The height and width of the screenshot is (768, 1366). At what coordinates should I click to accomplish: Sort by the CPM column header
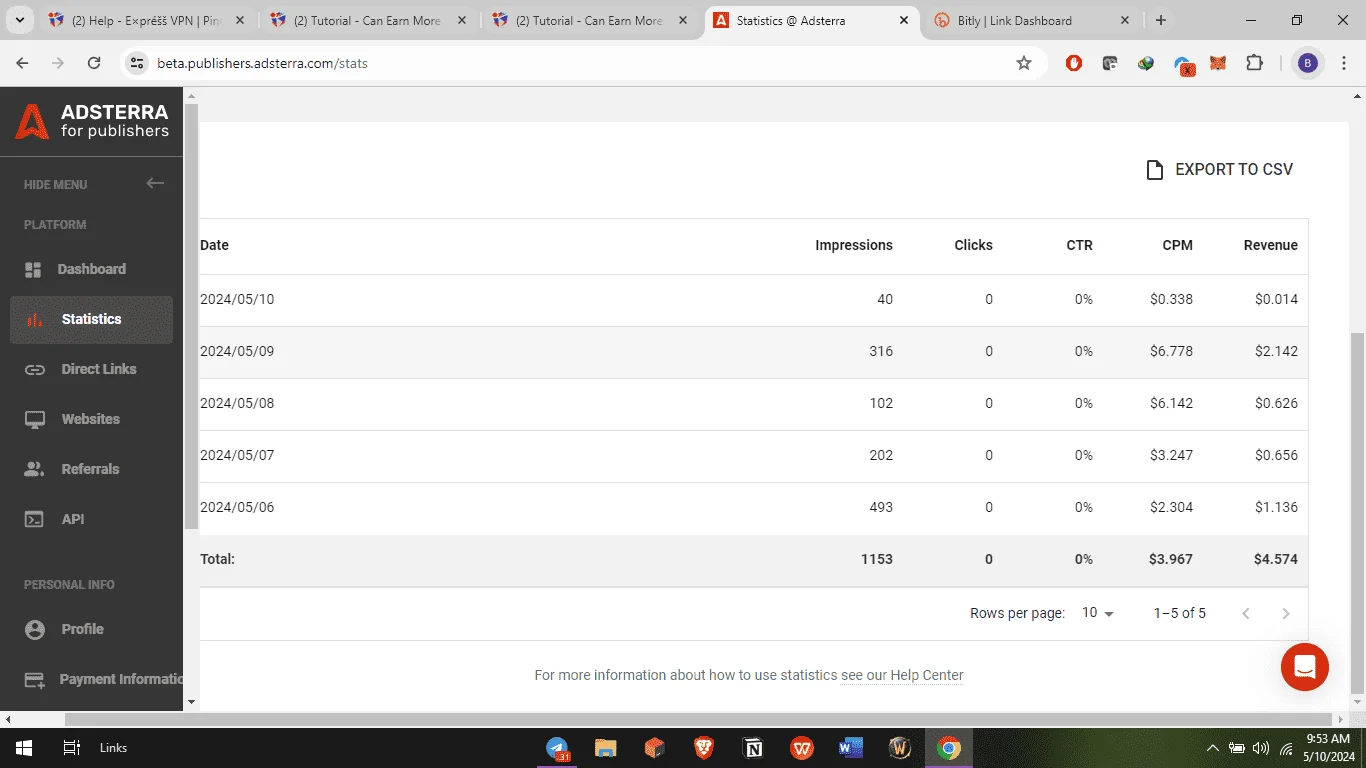pos(1178,245)
